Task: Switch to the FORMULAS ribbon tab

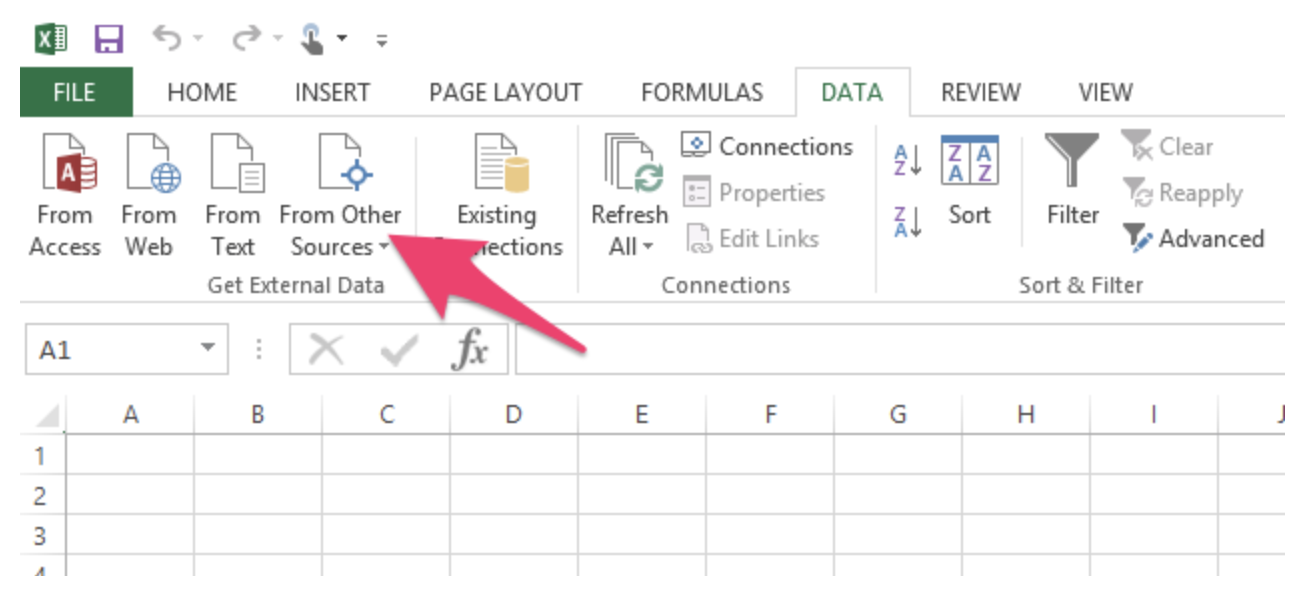Action: click(701, 93)
